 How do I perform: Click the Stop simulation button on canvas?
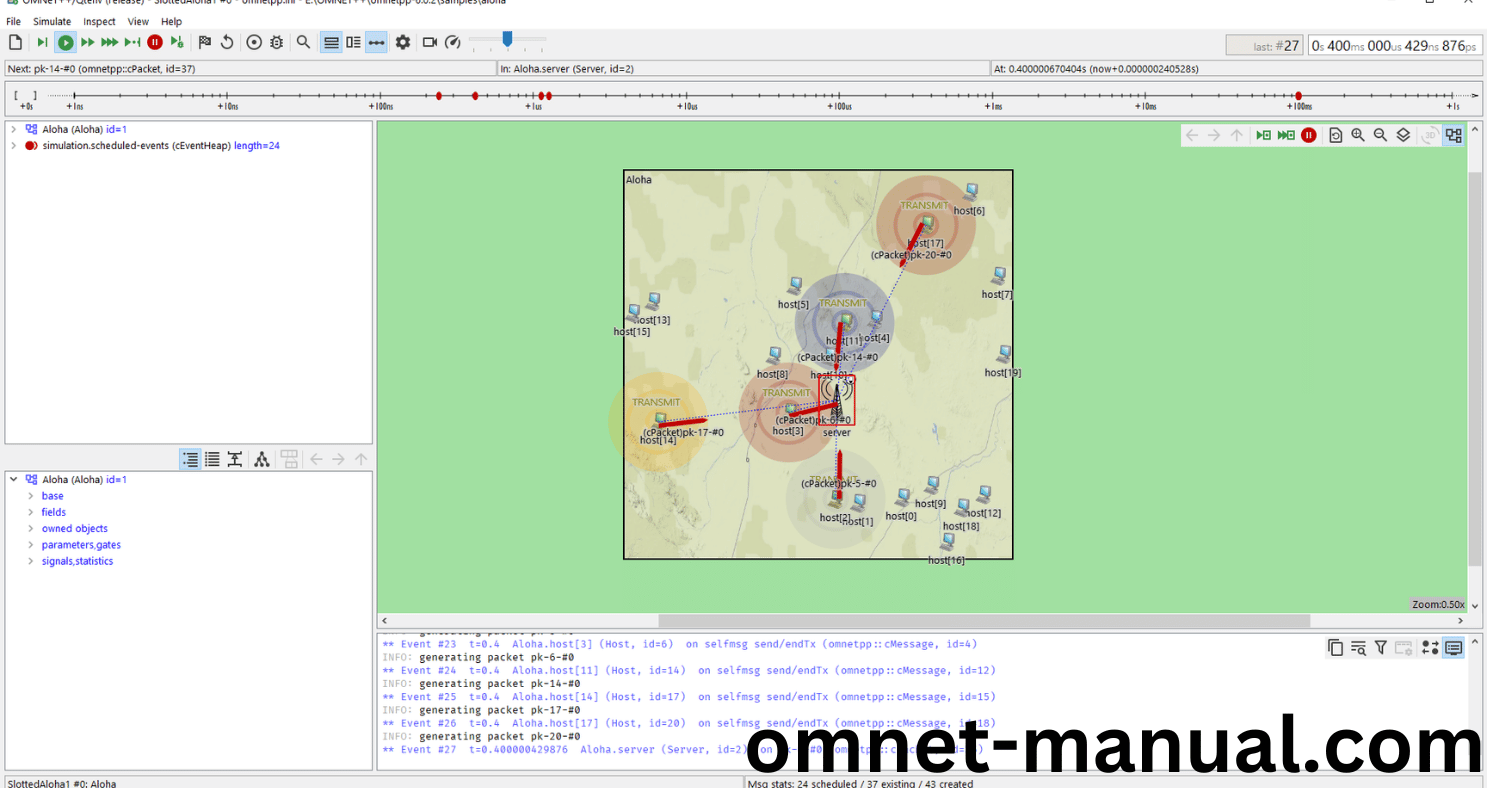pyautogui.click(x=1308, y=134)
